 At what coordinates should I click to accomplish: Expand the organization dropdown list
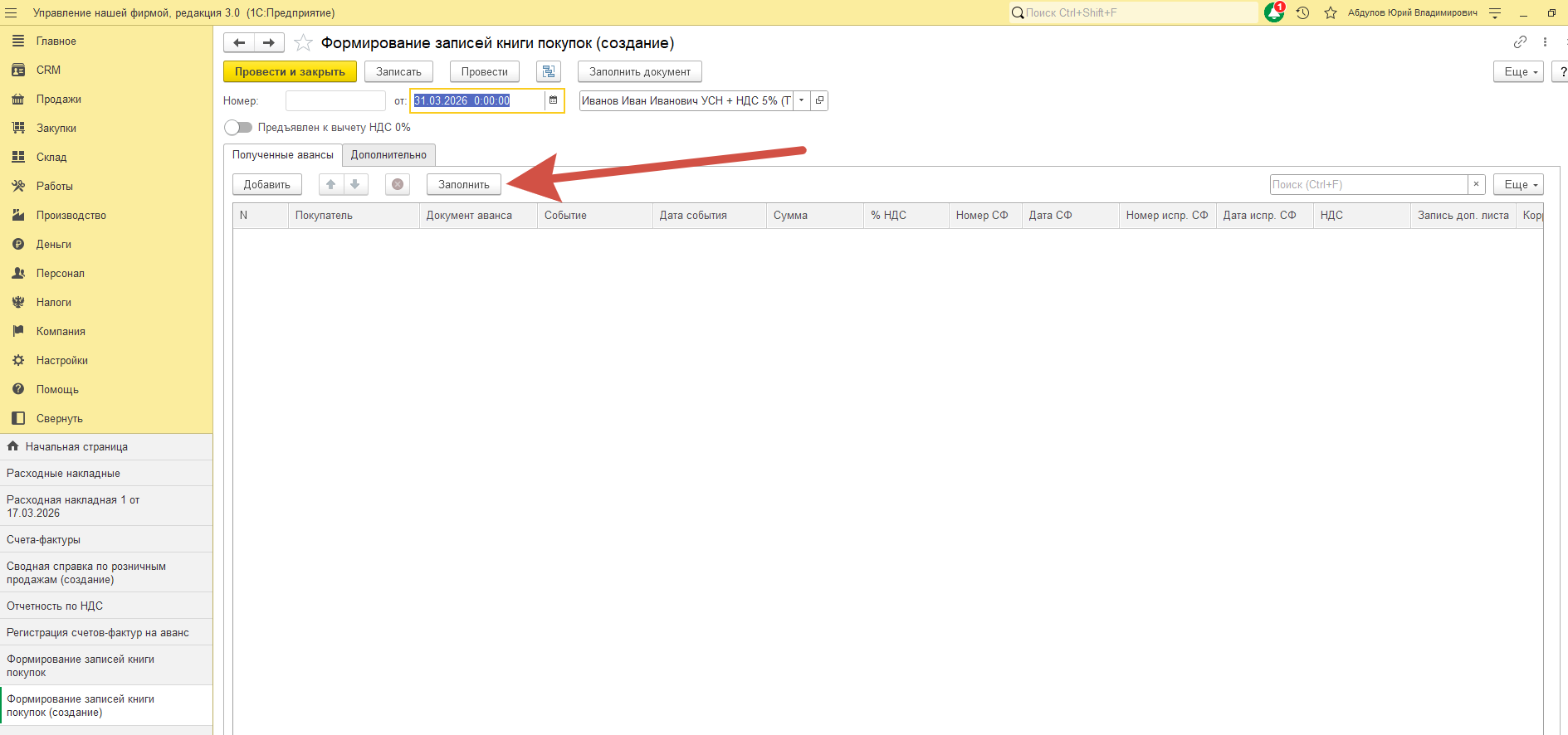[801, 100]
